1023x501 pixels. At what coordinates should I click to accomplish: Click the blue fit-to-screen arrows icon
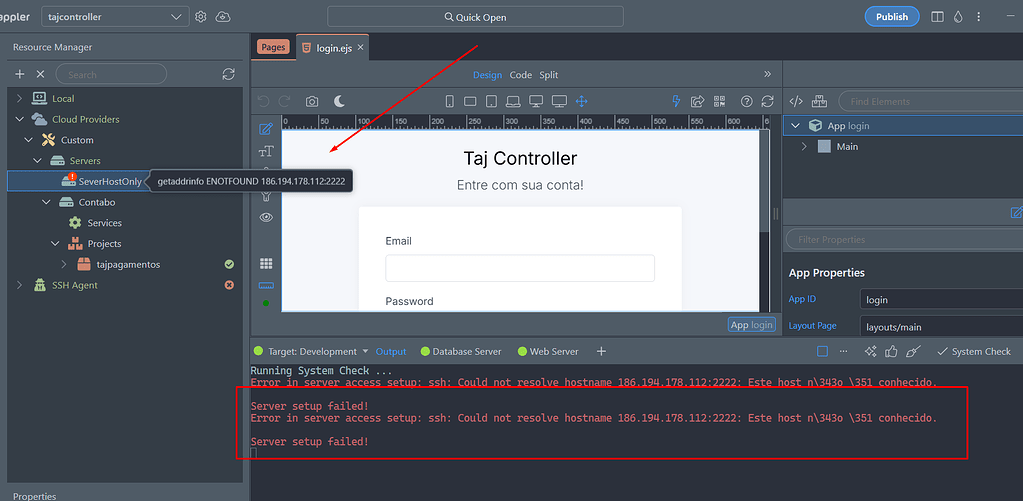[581, 101]
